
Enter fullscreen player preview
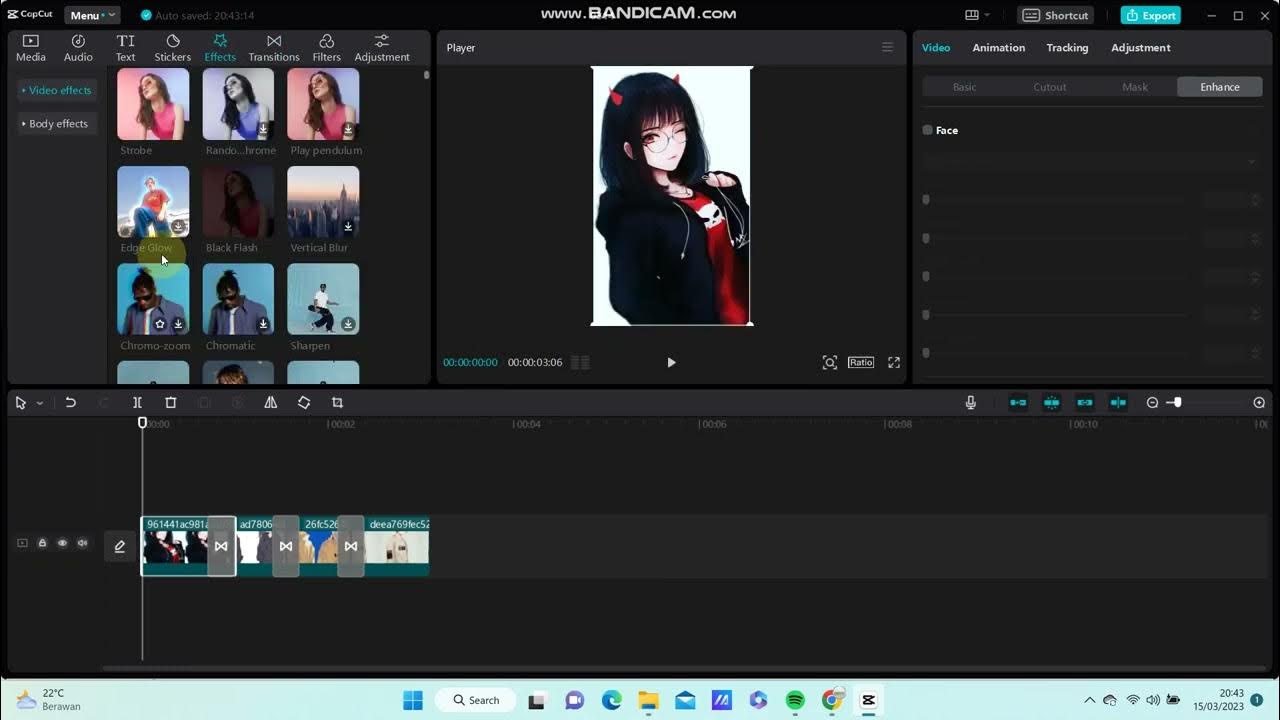(x=894, y=362)
